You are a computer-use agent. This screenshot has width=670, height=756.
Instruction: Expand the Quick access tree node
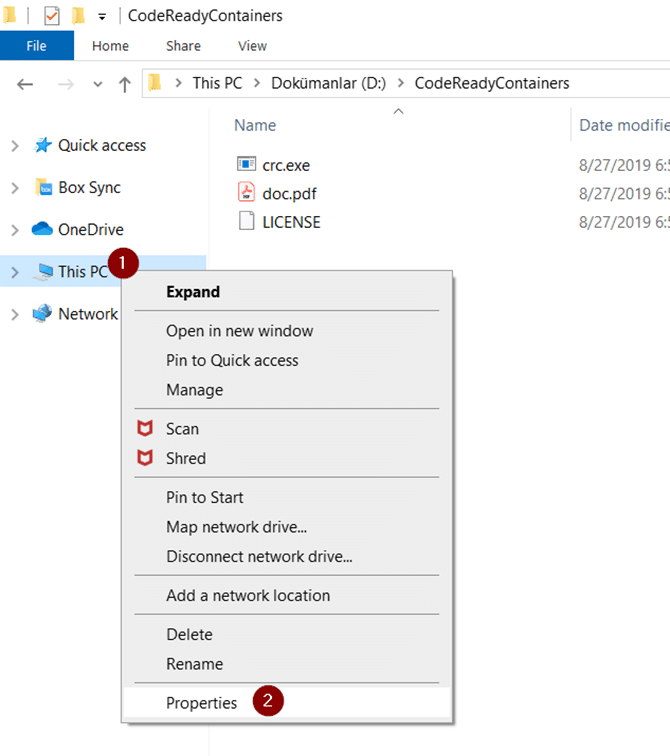[x=15, y=146]
